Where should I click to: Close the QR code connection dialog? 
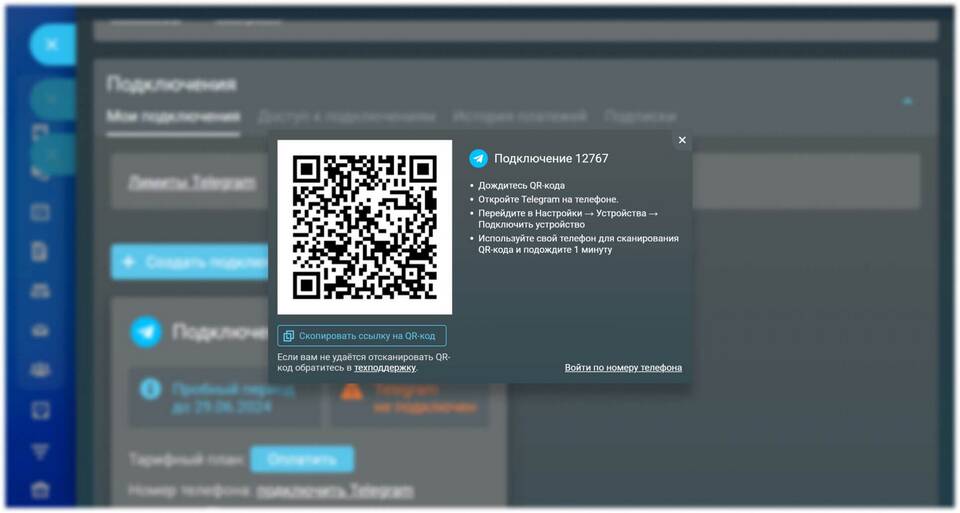point(682,140)
